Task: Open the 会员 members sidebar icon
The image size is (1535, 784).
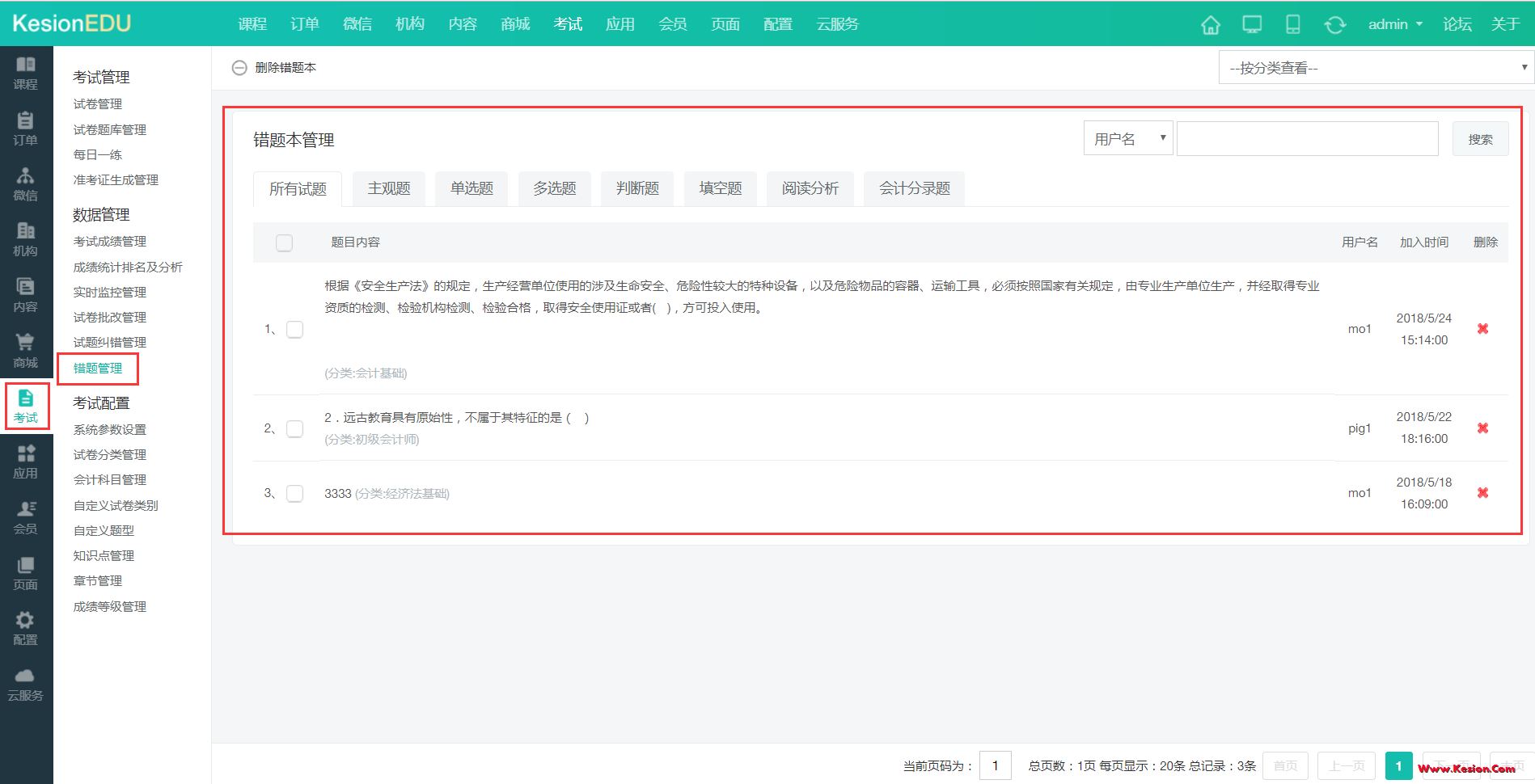Action: (25, 517)
